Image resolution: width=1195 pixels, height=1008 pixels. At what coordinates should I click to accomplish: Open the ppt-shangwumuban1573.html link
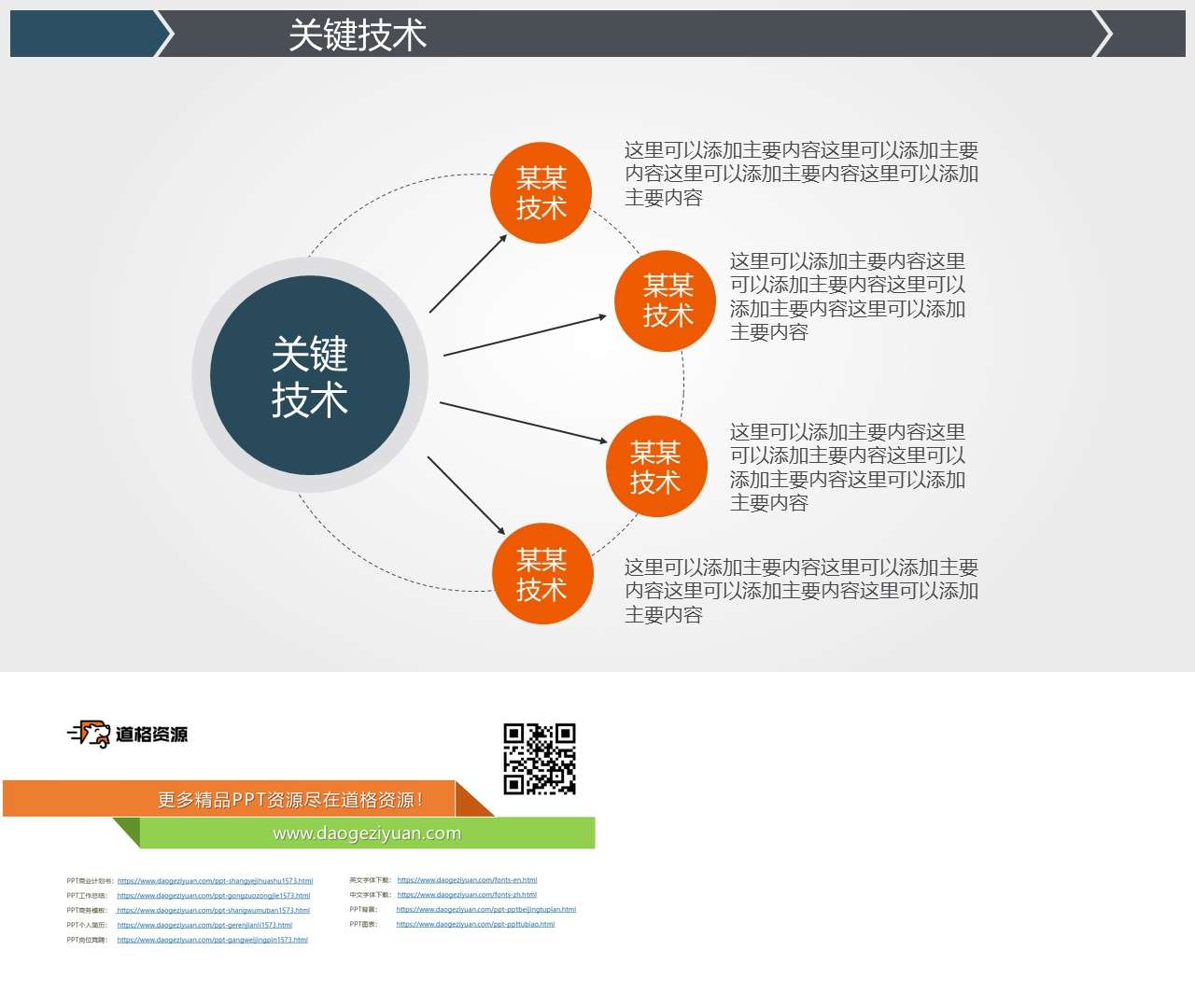pyautogui.click(x=213, y=910)
